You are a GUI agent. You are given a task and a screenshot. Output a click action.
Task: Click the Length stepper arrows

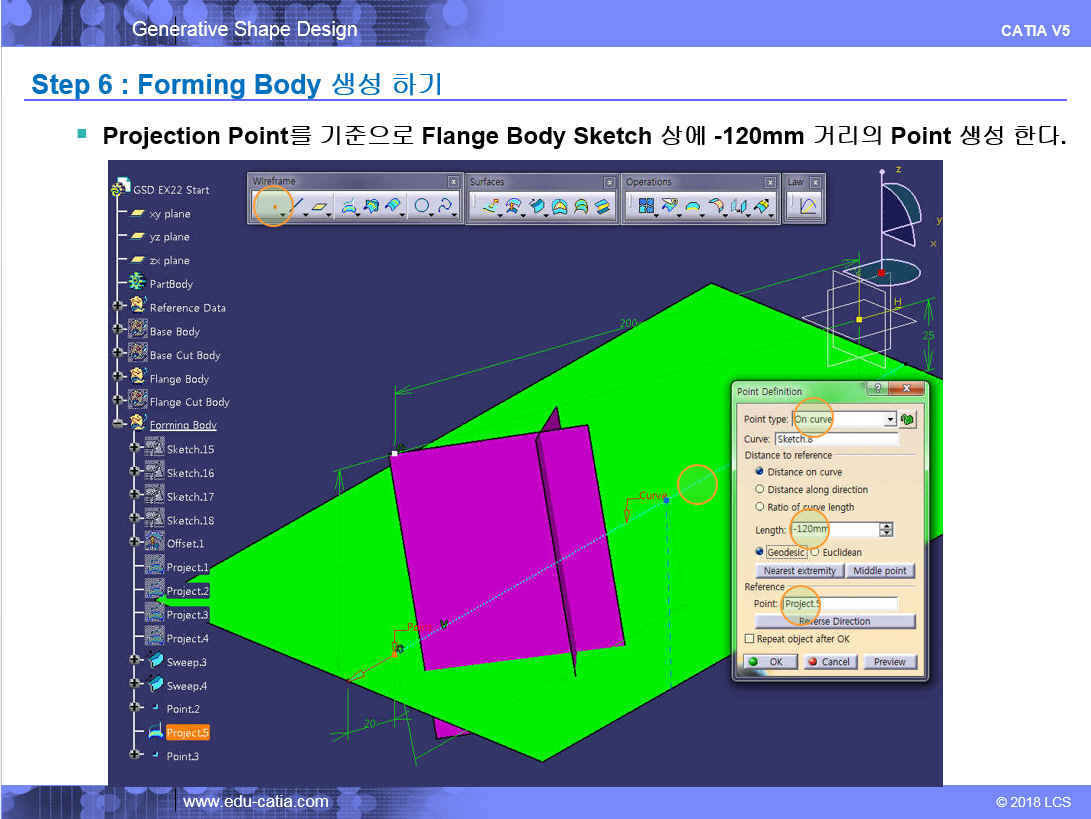[x=886, y=529]
